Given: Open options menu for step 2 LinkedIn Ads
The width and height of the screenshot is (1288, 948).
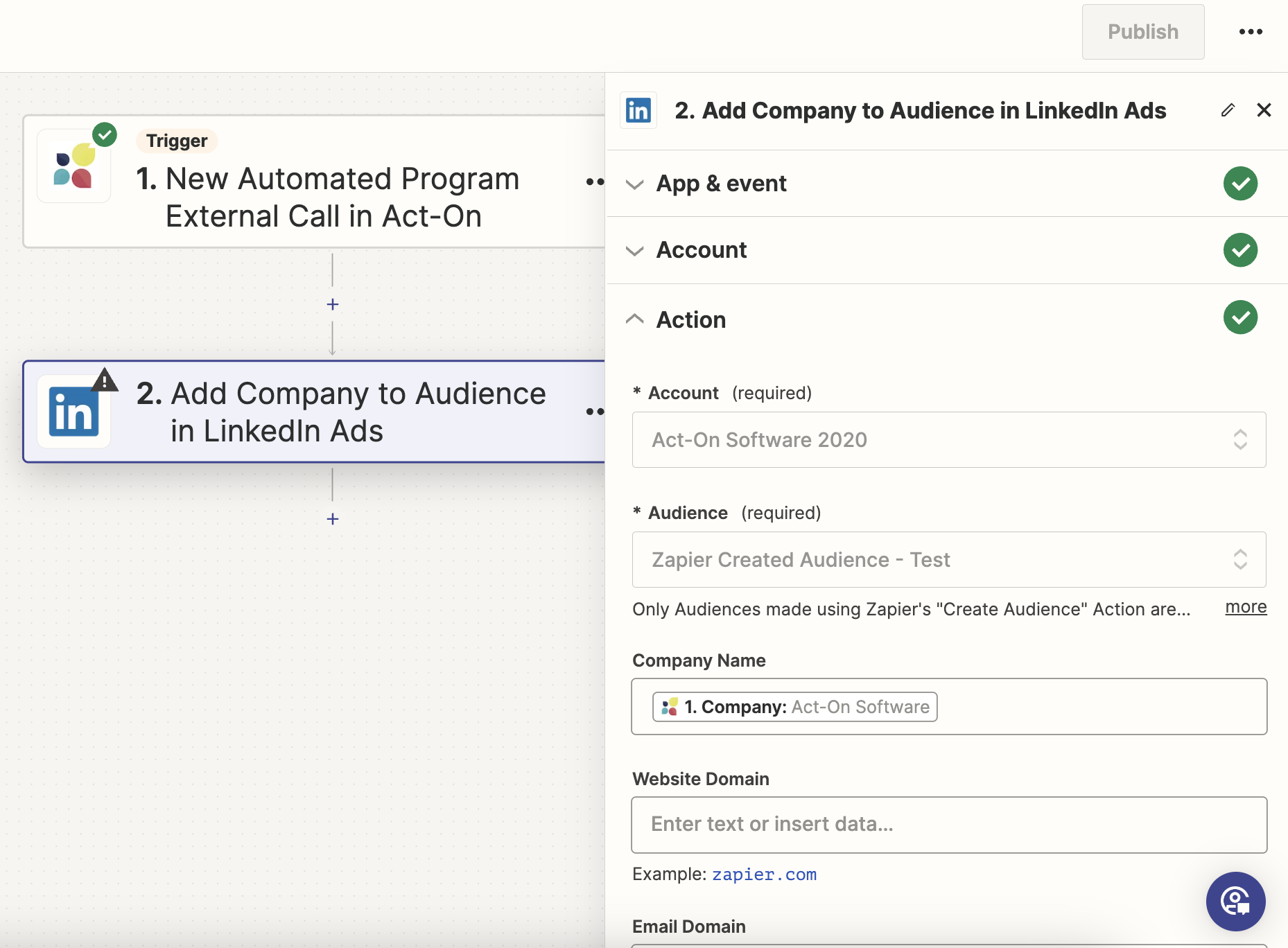Looking at the screenshot, I should 595,412.
